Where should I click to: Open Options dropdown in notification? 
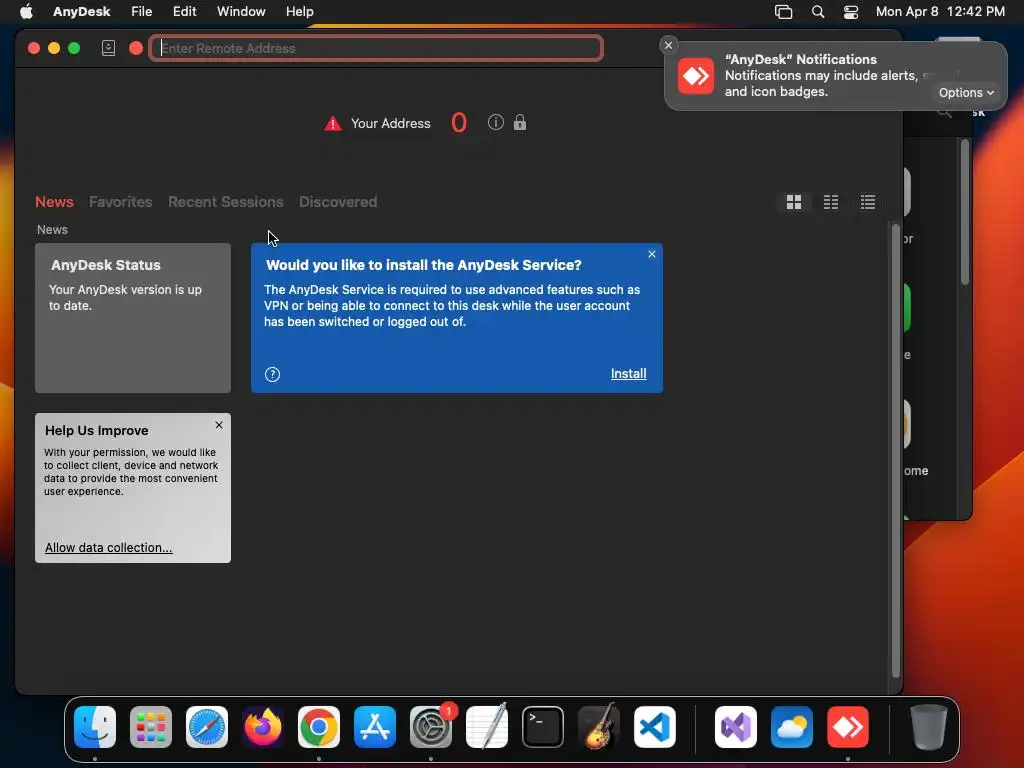click(967, 93)
